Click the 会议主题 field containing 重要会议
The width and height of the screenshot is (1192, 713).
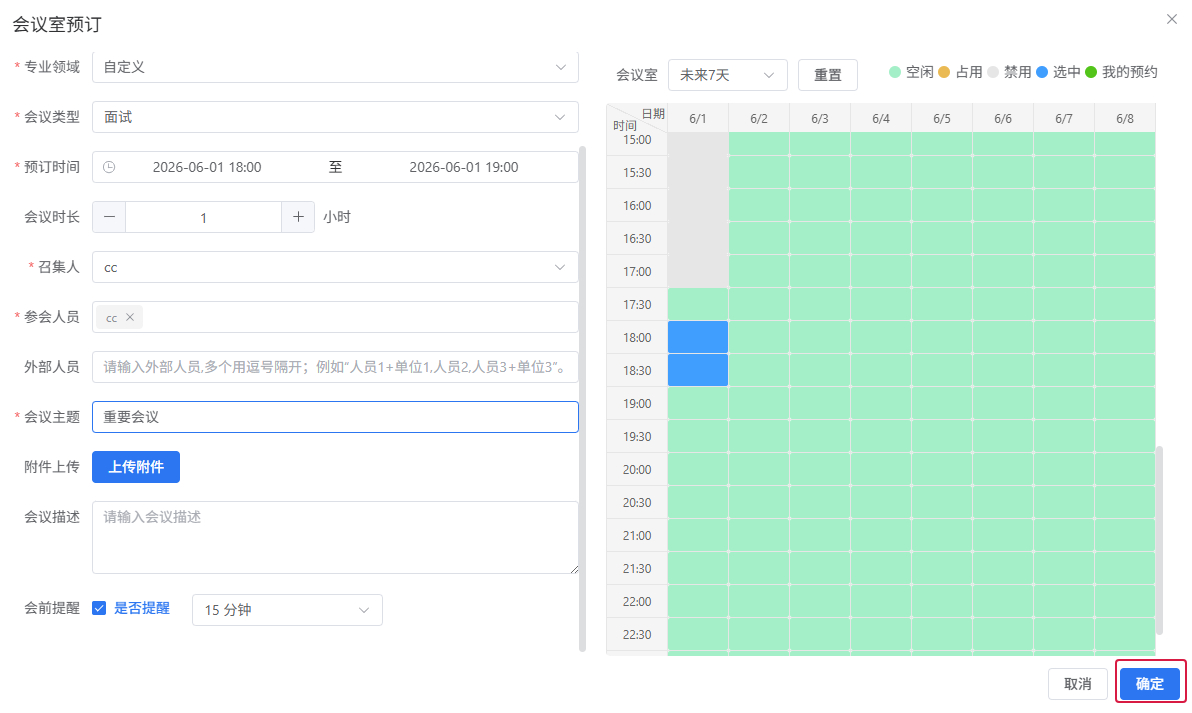tap(335, 417)
